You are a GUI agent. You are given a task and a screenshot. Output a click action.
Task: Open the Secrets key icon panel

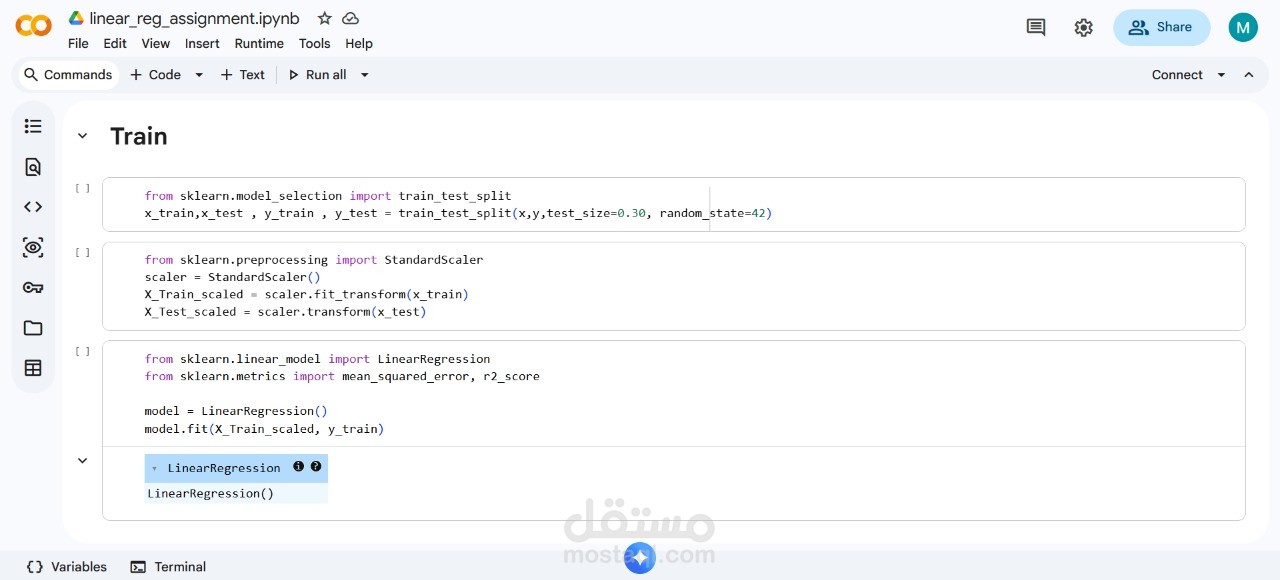pyautogui.click(x=33, y=288)
